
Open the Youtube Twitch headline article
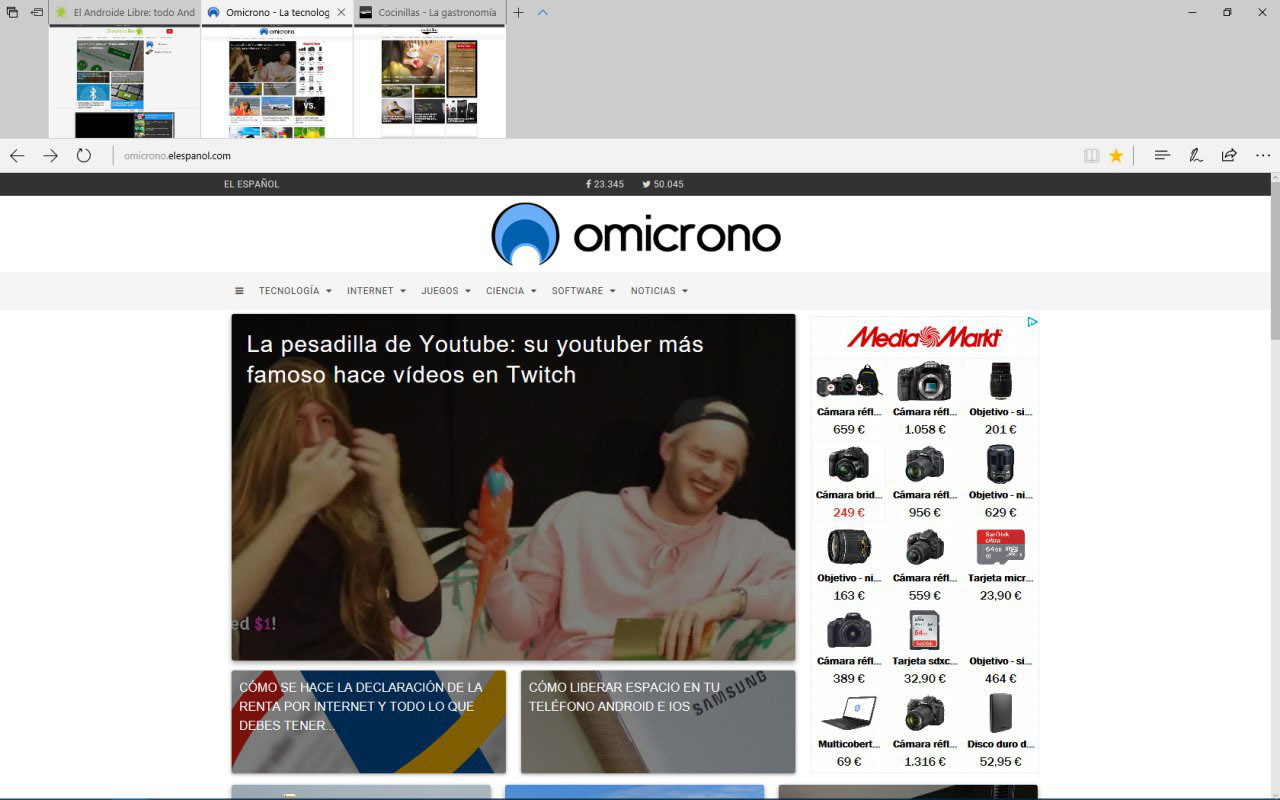click(475, 359)
